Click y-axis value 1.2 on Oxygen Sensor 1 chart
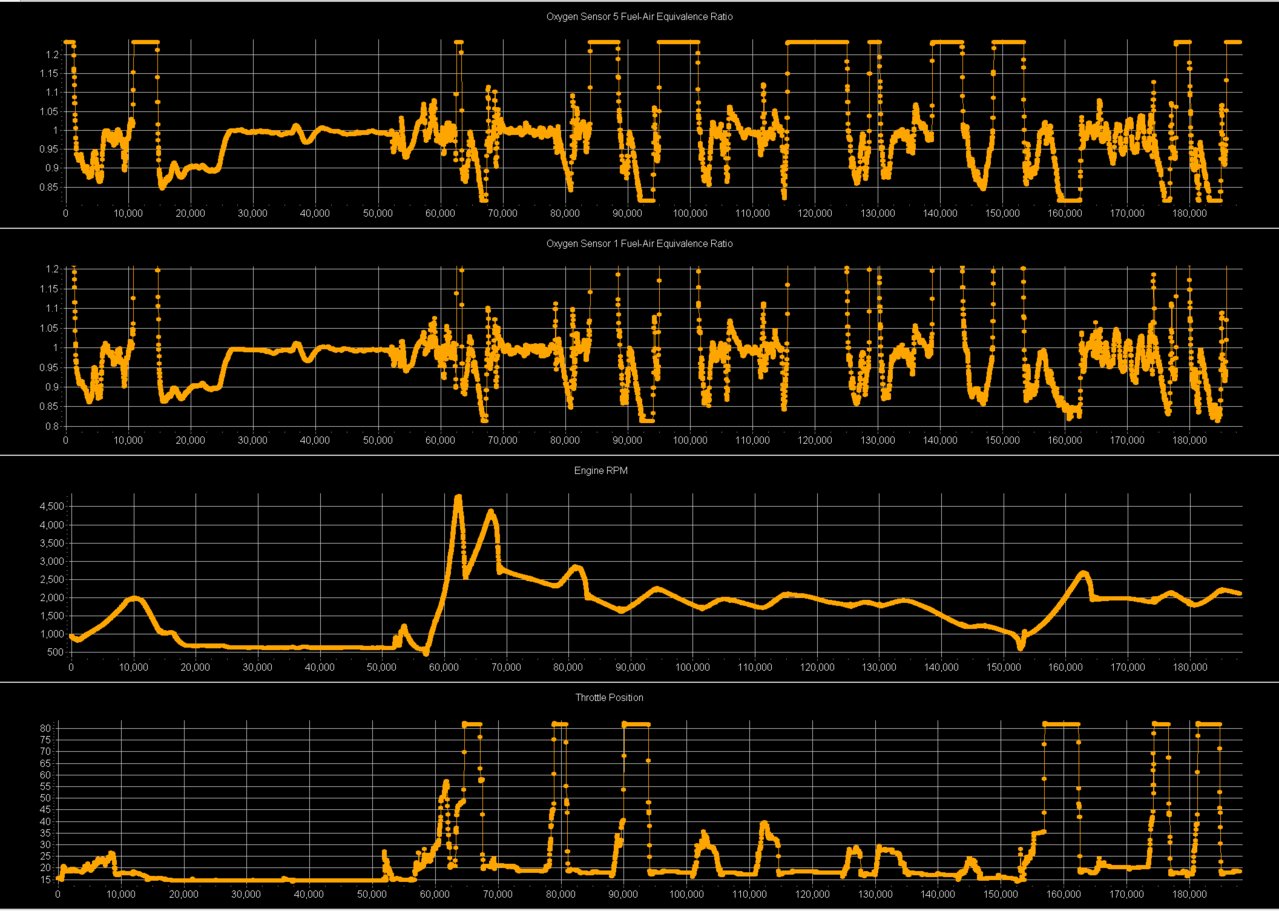Screen dimensions: 1279x911 52,270
